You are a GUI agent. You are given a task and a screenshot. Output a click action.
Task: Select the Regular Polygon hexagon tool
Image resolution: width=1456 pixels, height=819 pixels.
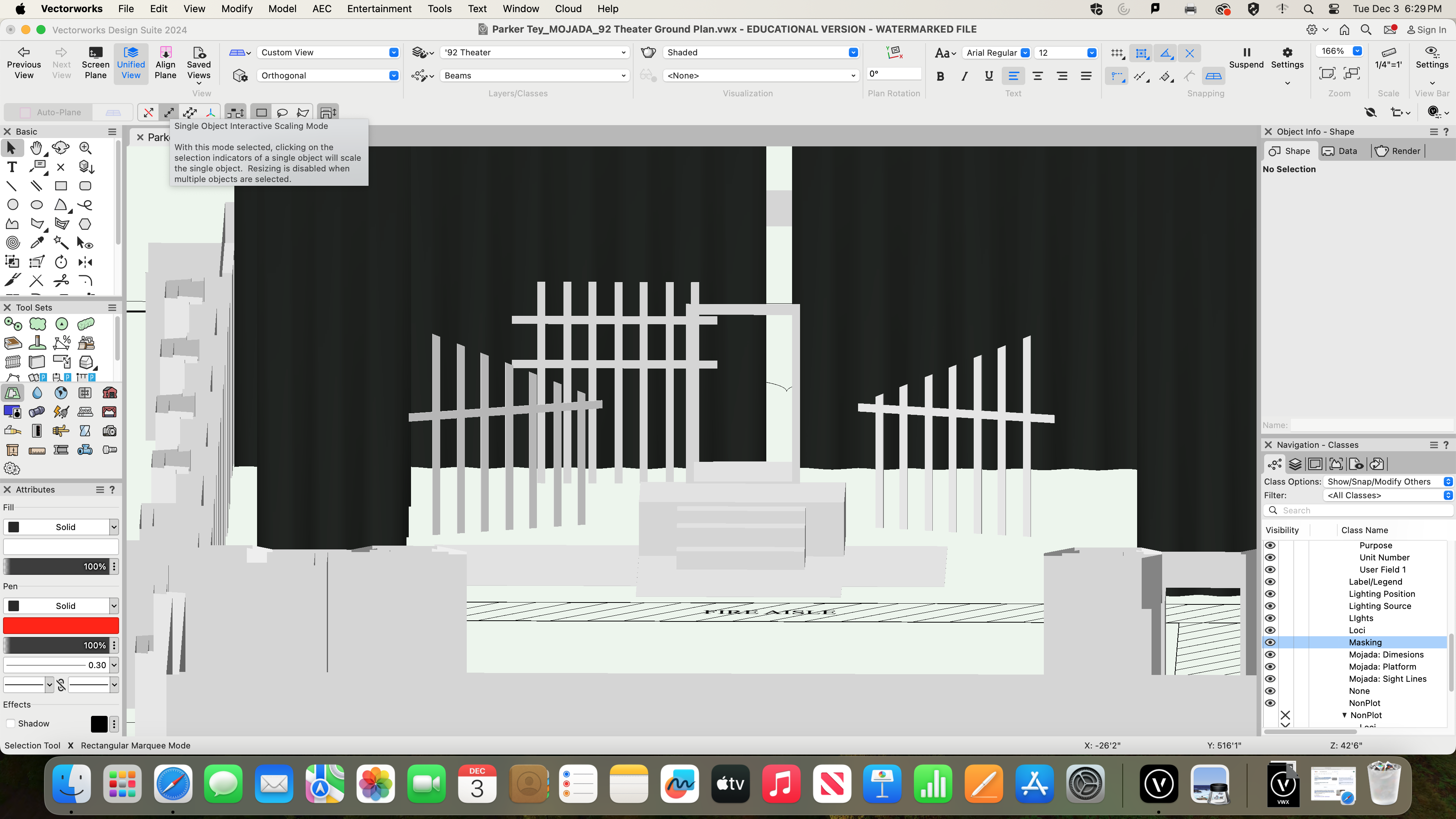click(85, 224)
